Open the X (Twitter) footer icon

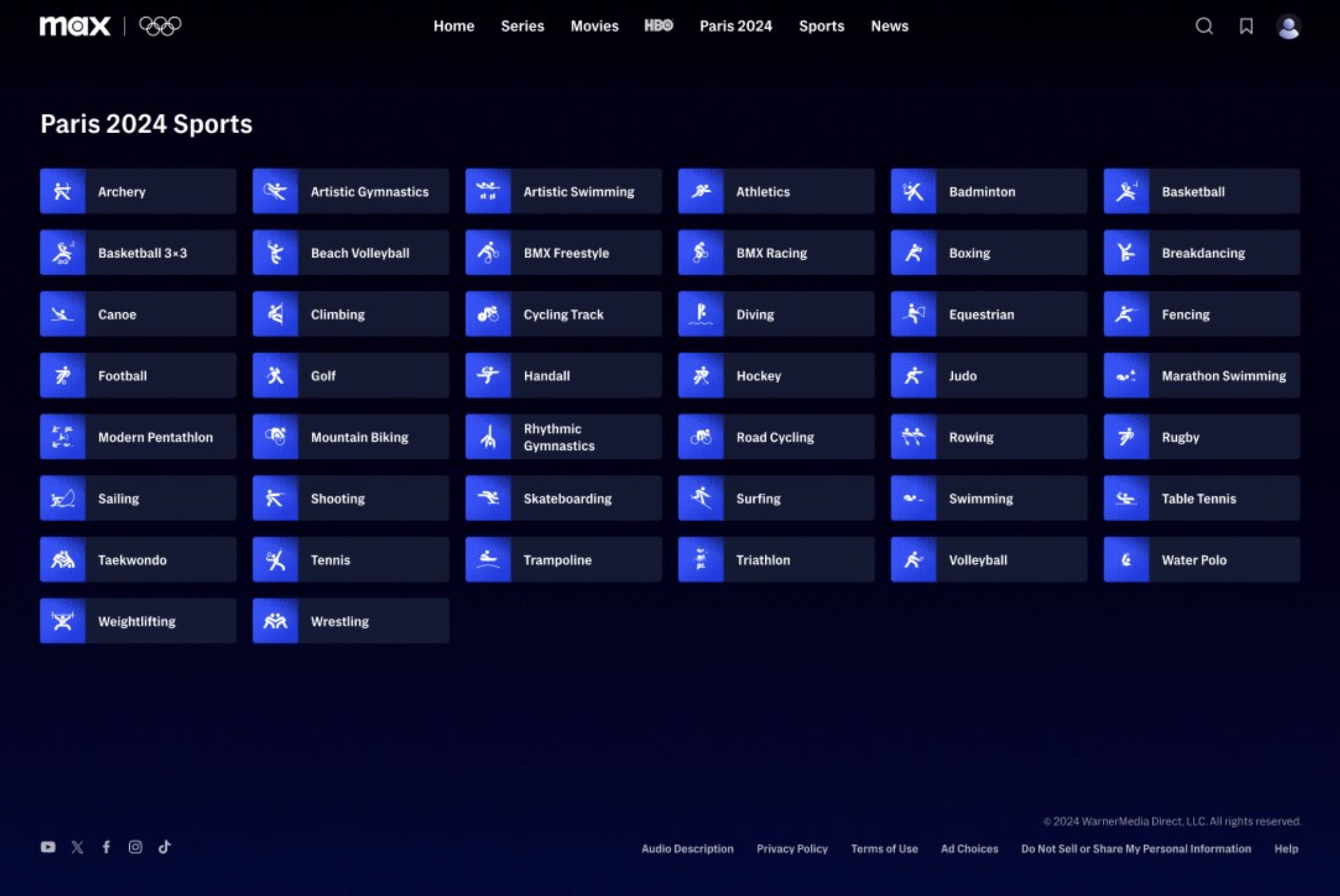(x=77, y=847)
